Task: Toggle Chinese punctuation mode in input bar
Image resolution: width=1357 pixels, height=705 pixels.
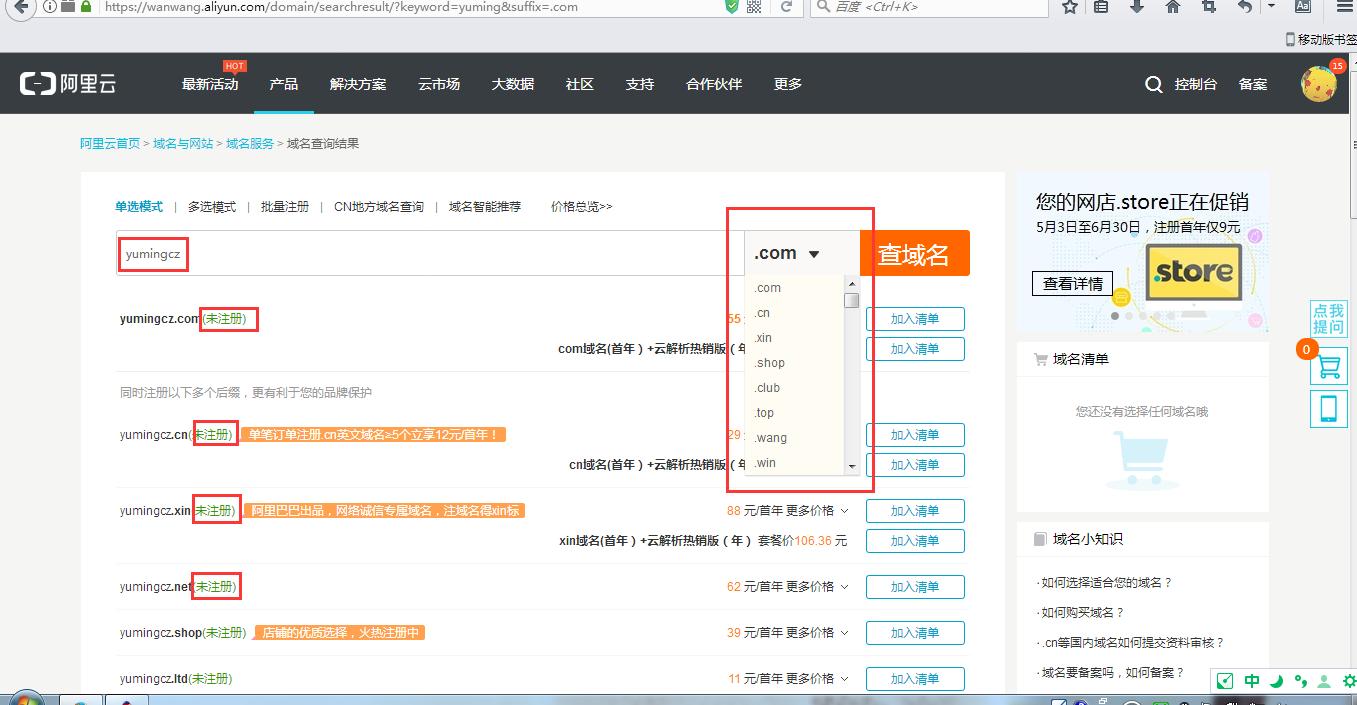Action: (x=1301, y=680)
